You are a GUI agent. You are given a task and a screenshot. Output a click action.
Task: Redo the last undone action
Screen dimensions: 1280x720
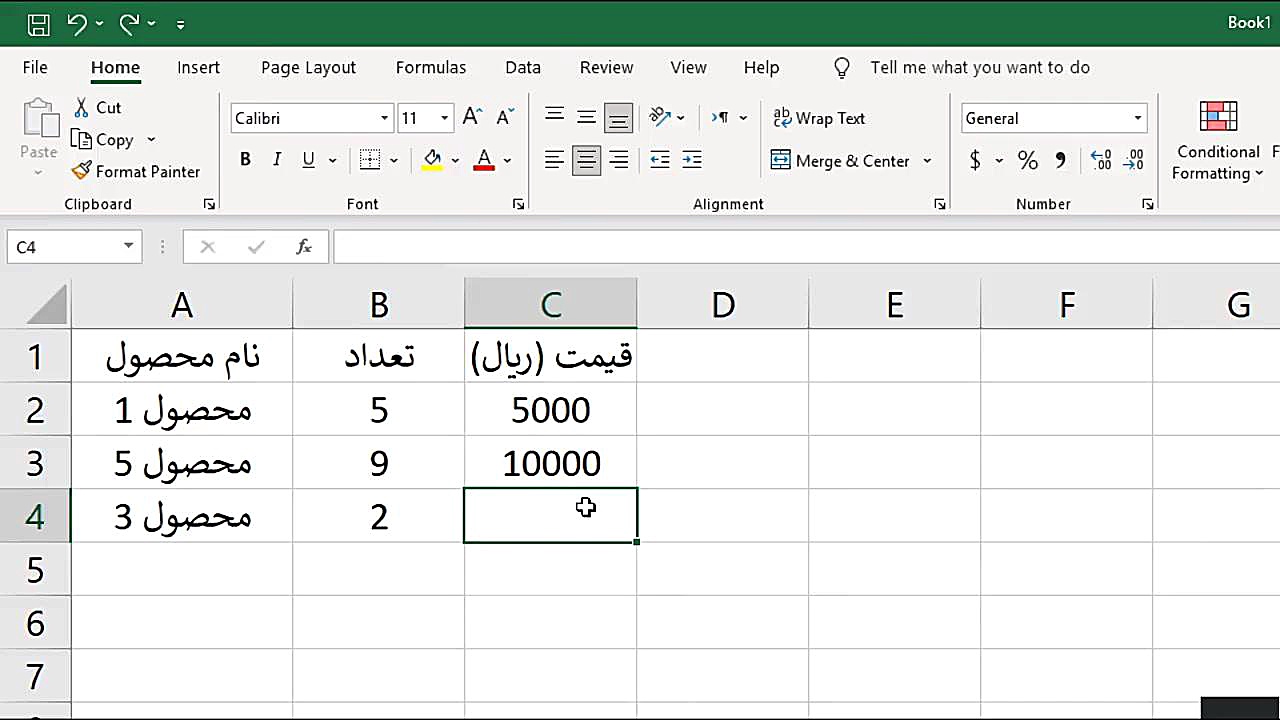pyautogui.click(x=129, y=24)
